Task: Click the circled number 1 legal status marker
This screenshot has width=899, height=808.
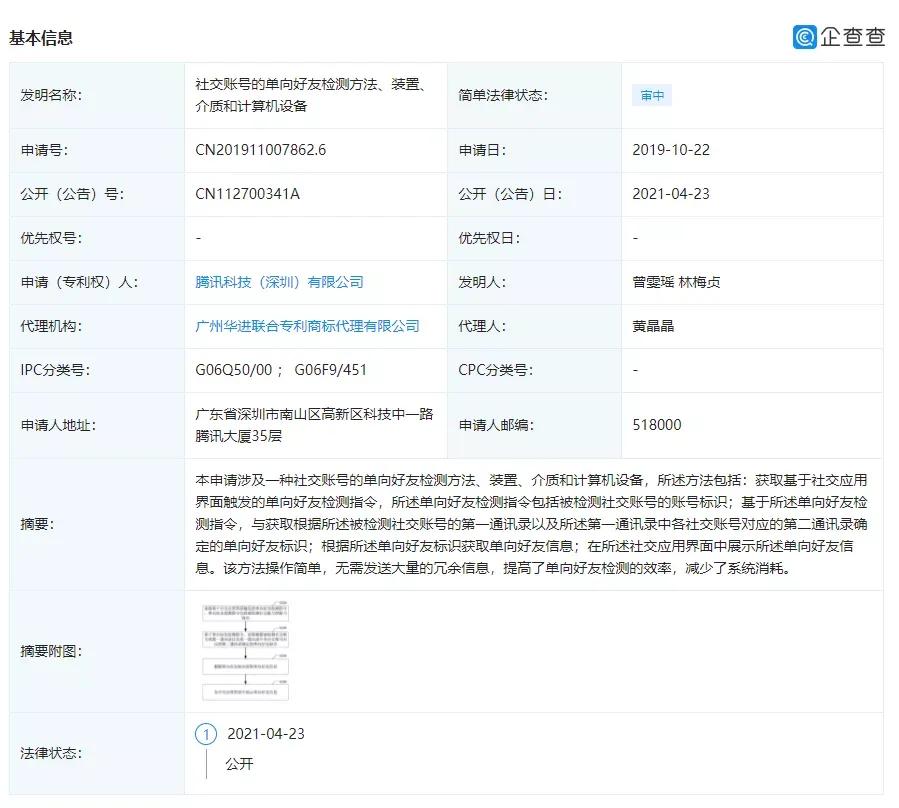Action: 204,733
